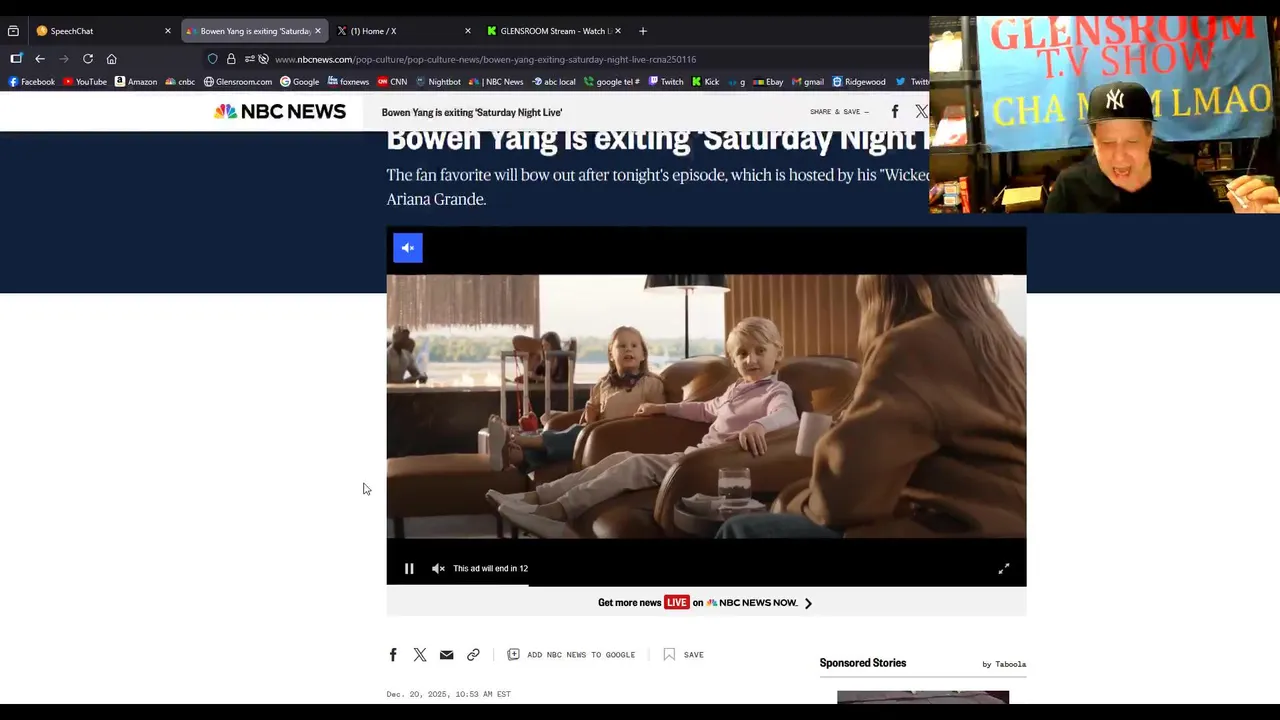This screenshot has width=1280, height=720.
Task: Open the tracking protection shield icon
Action: pos(212,59)
